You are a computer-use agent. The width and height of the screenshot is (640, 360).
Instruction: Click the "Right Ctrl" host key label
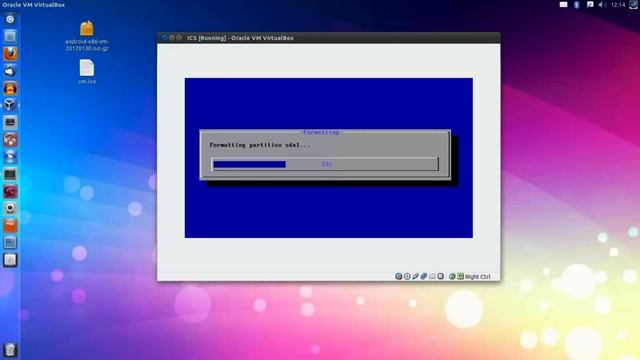point(478,277)
